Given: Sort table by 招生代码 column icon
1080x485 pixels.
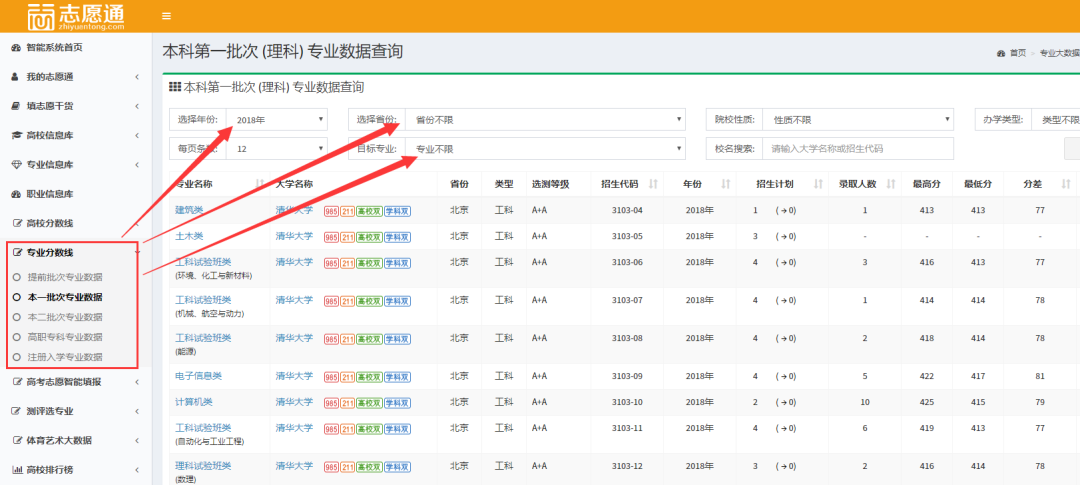Looking at the screenshot, I should click(x=654, y=184).
